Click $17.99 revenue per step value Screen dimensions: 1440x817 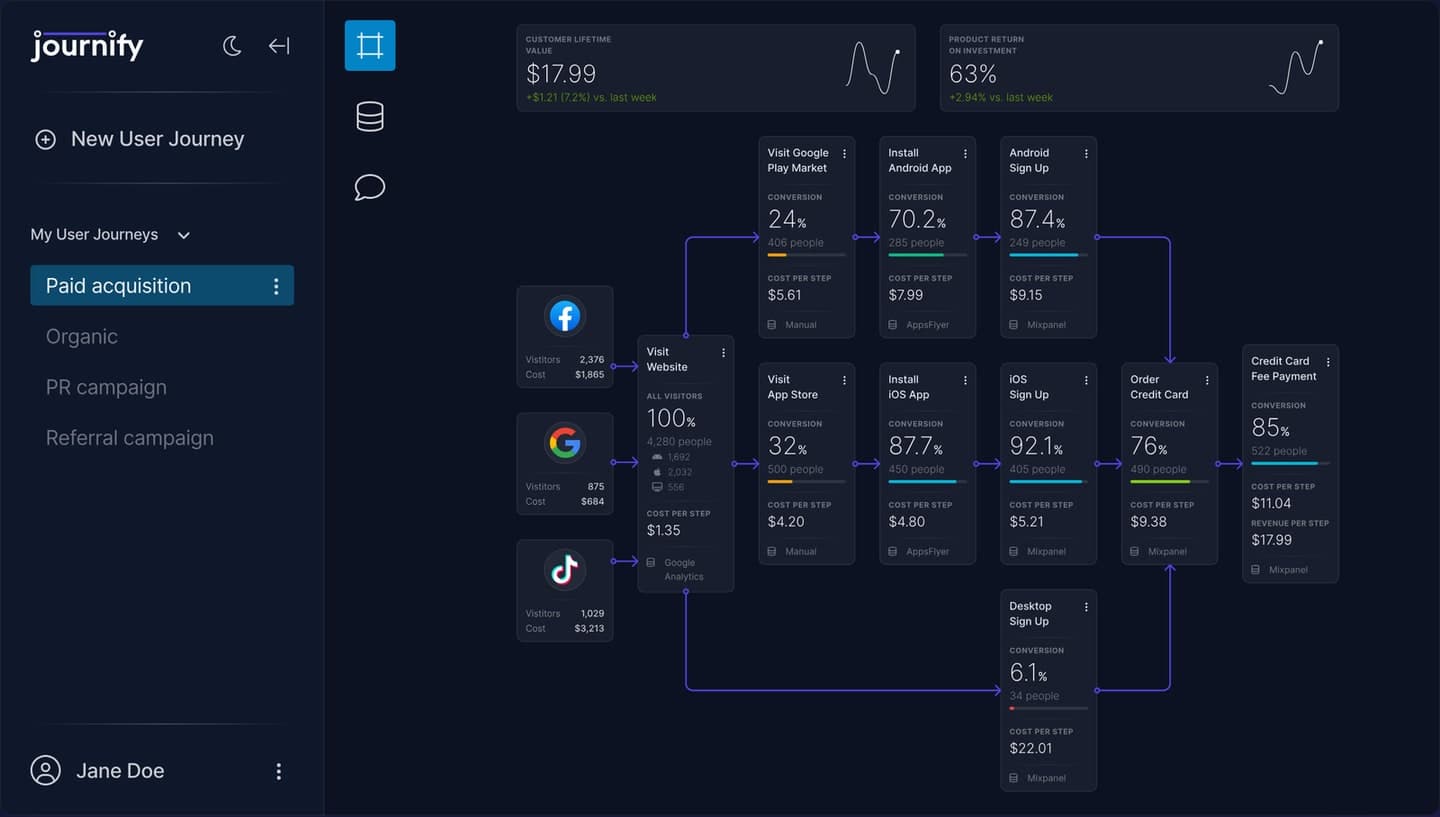click(x=1272, y=540)
